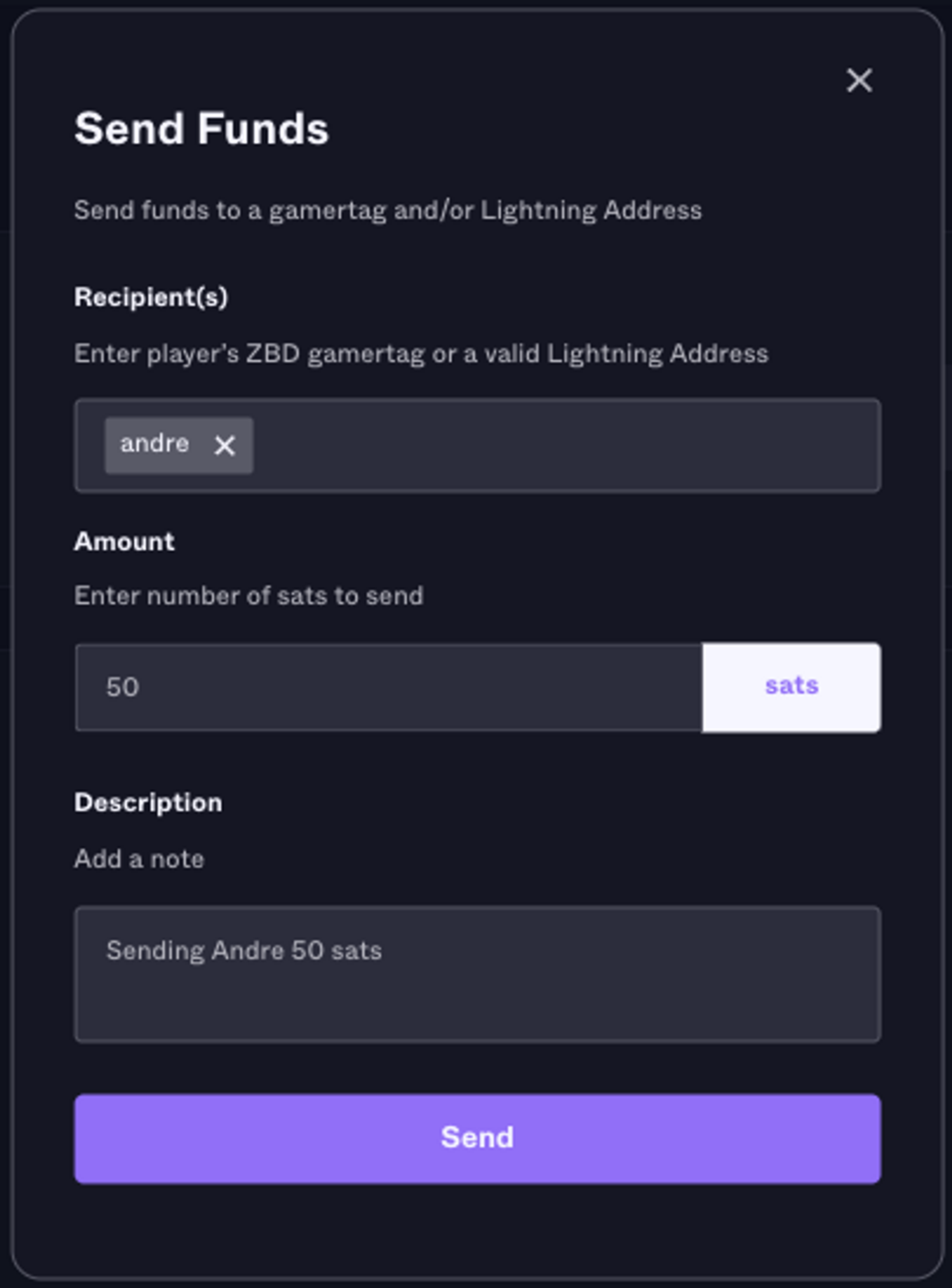Click the 'Amount' field label
The width and height of the screenshot is (952, 1288).
coord(125,542)
